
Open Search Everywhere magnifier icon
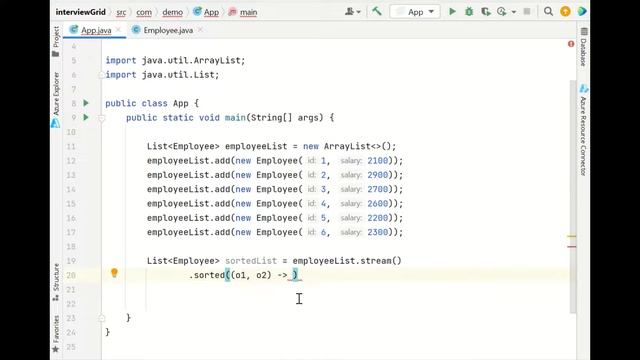click(x=548, y=11)
